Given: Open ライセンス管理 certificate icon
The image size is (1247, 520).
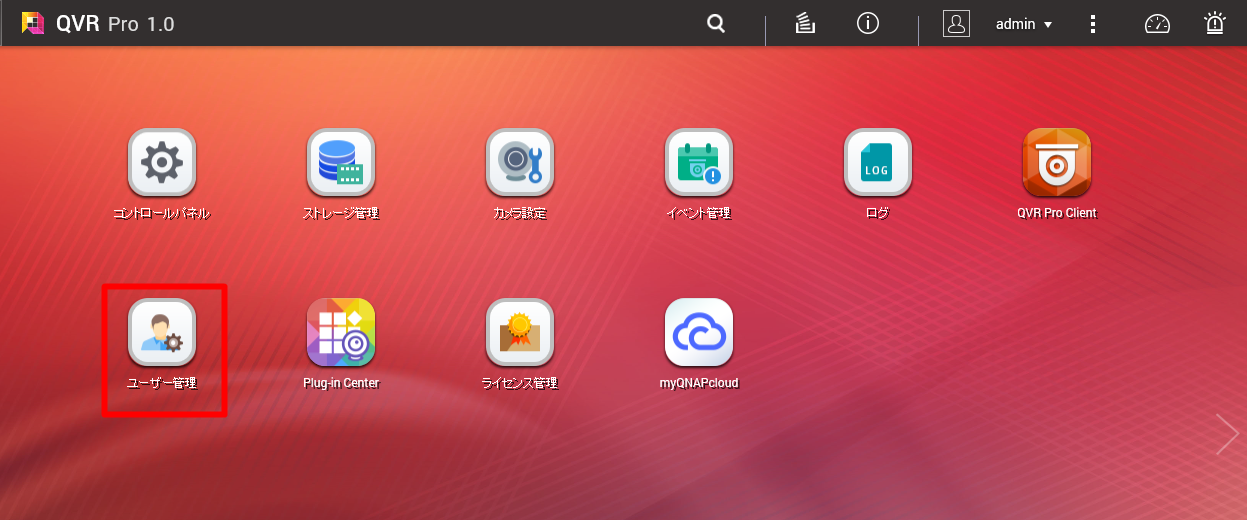Looking at the screenshot, I should click(520, 332).
